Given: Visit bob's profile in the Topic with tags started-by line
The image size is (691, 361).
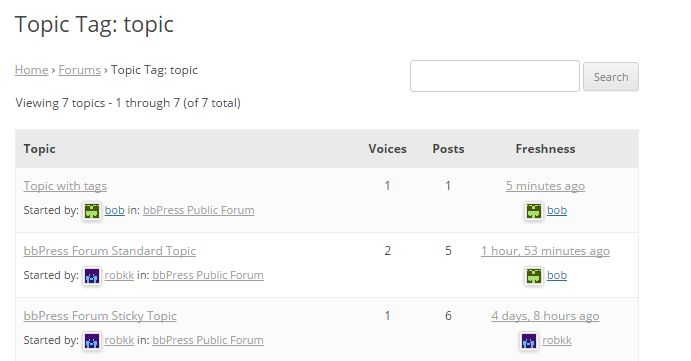Looking at the screenshot, I should click(115, 210).
